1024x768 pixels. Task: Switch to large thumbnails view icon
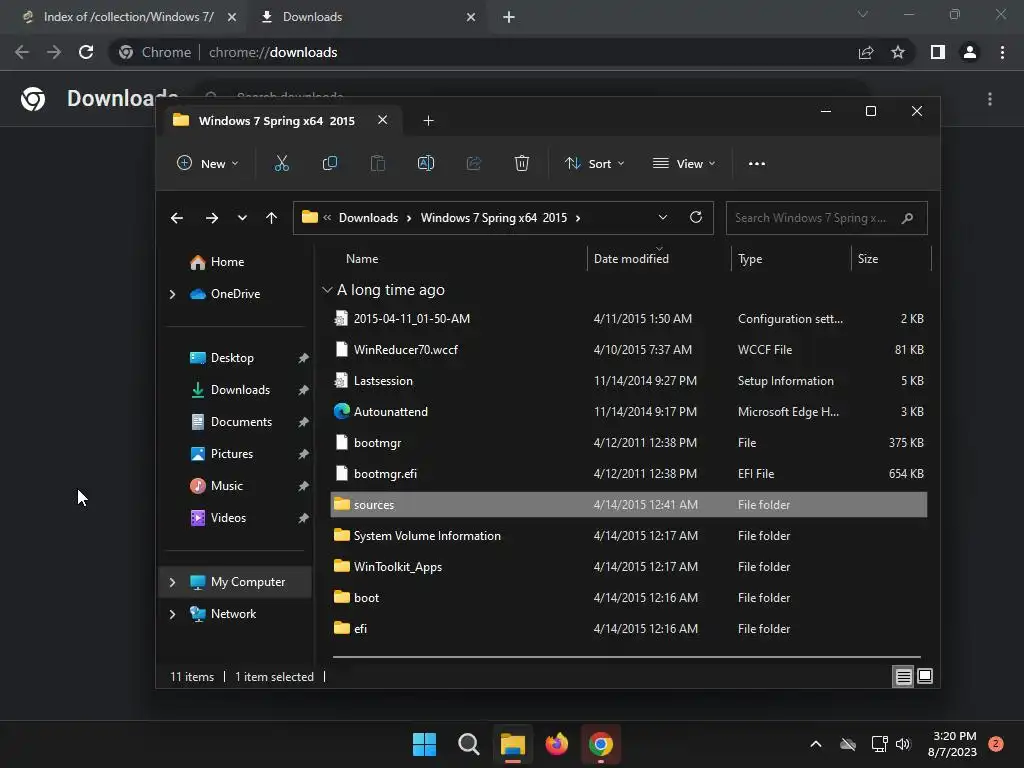pos(925,676)
